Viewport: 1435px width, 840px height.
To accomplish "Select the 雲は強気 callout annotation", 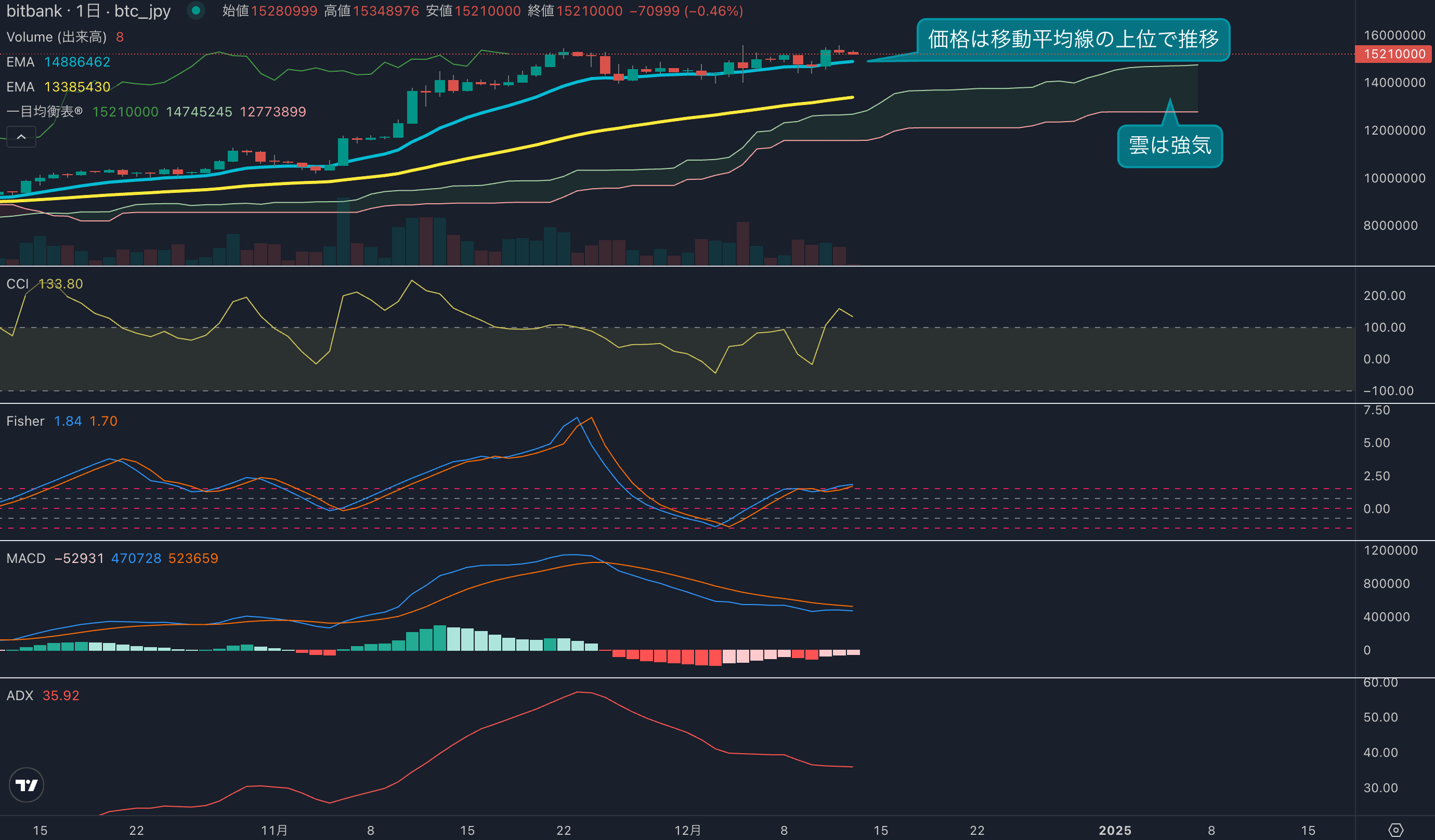I will click(1170, 146).
